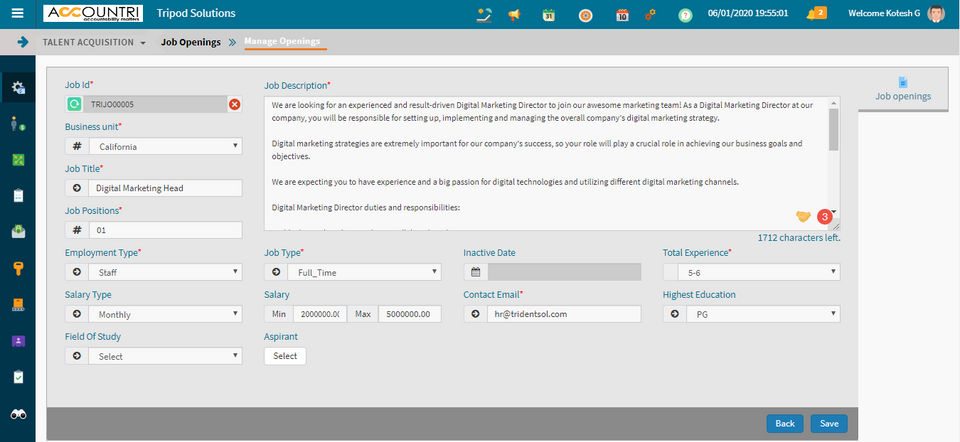
Task: Click into the Job Positions field
Action: point(165,230)
